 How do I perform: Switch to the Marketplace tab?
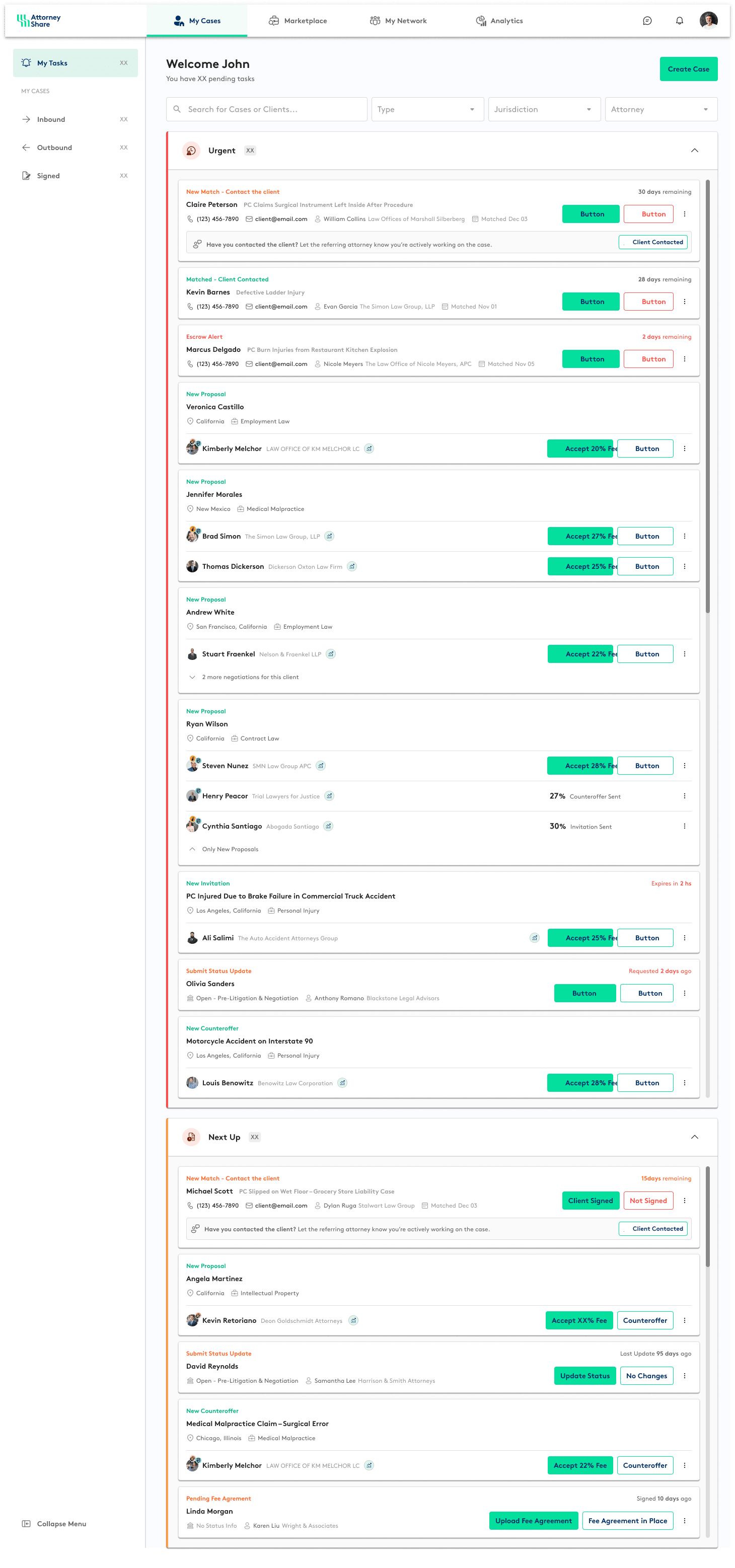click(298, 21)
